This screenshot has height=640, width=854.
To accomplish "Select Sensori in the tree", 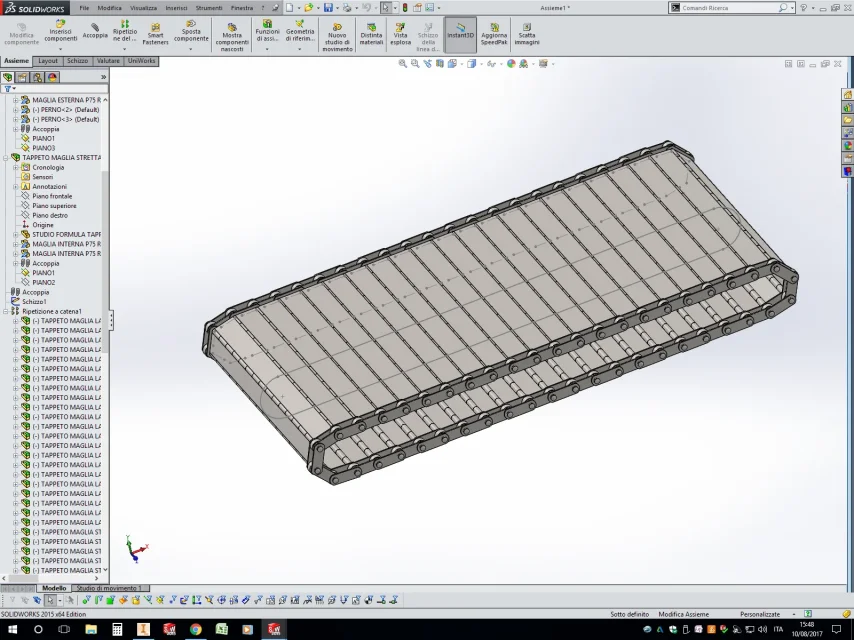I will [42, 177].
